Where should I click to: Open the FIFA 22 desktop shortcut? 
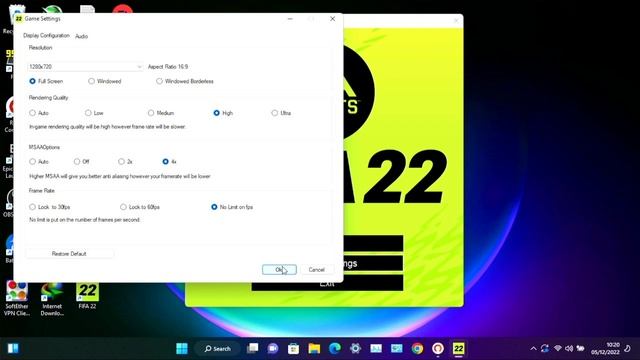click(x=87, y=296)
